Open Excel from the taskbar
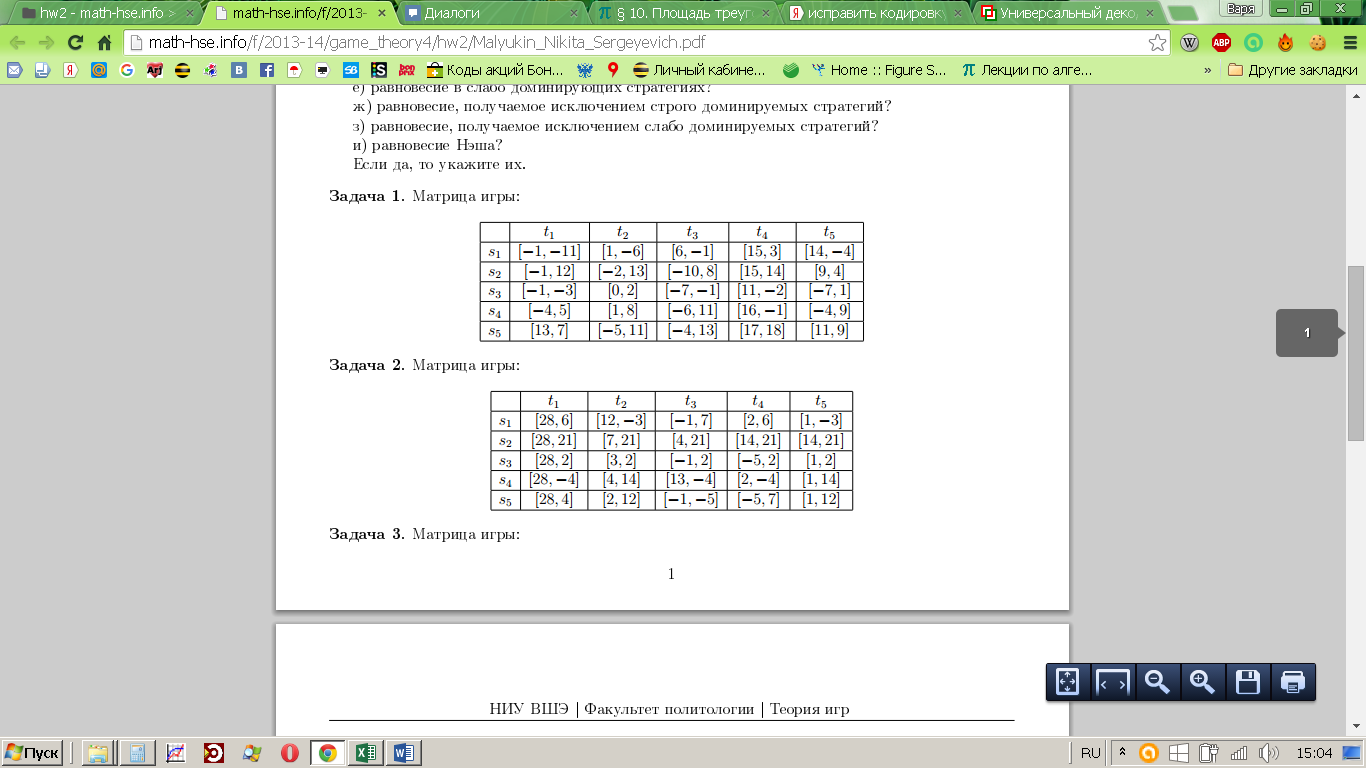The width and height of the screenshot is (1366, 768). pos(364,753)
